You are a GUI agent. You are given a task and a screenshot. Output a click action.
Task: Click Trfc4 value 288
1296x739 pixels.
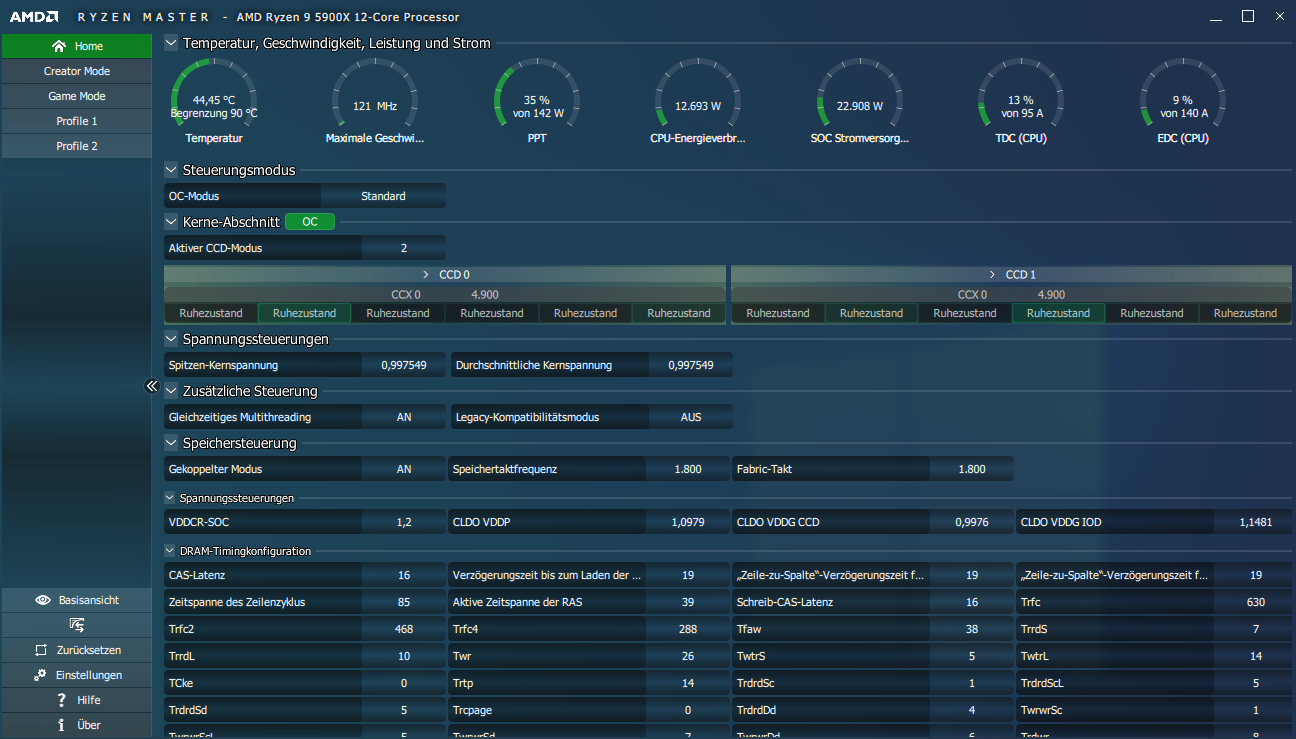coord(688,629)
